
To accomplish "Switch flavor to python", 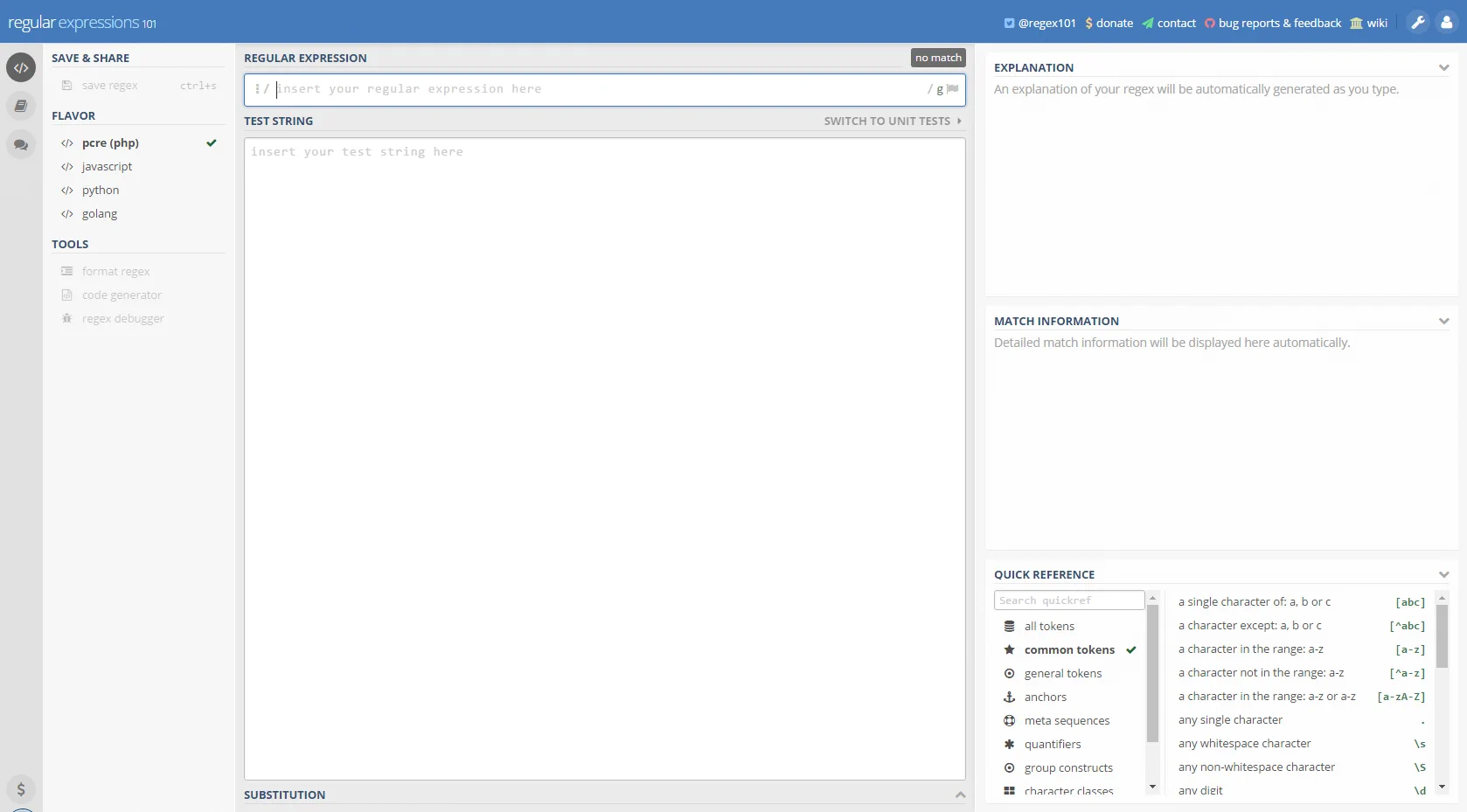I will click(101, 190).
